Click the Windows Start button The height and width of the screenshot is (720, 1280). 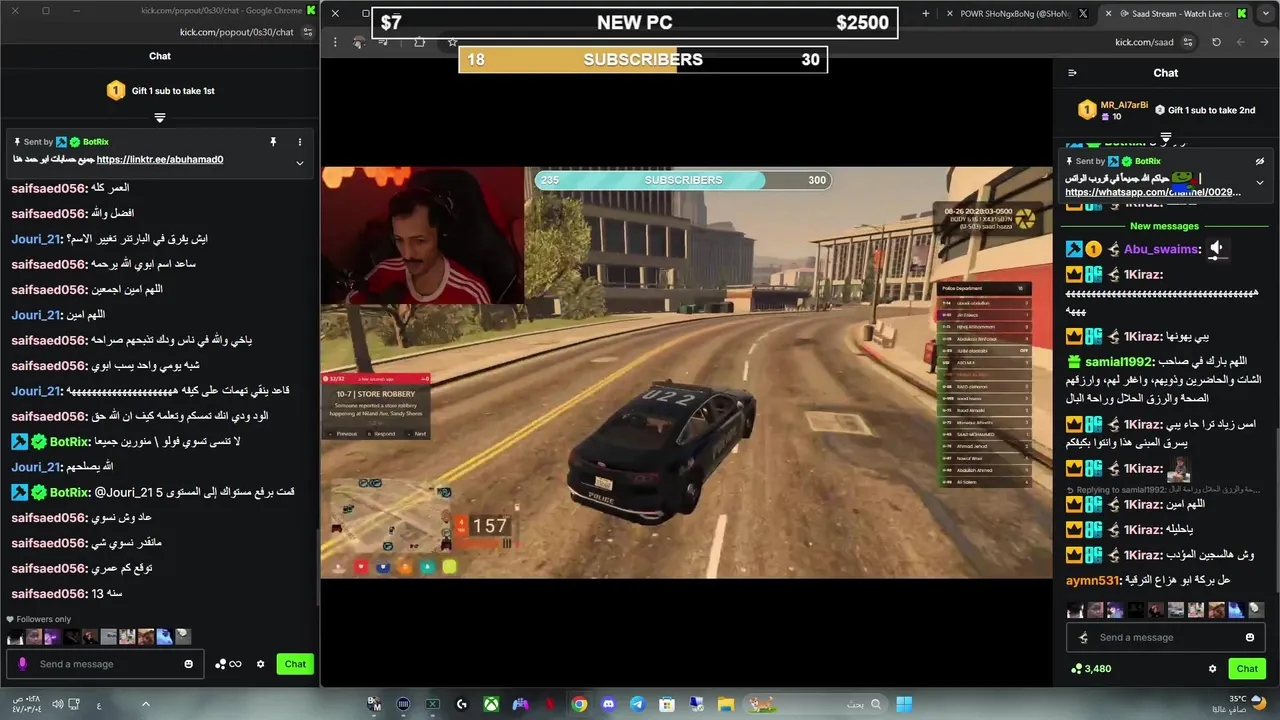(904, 704)
